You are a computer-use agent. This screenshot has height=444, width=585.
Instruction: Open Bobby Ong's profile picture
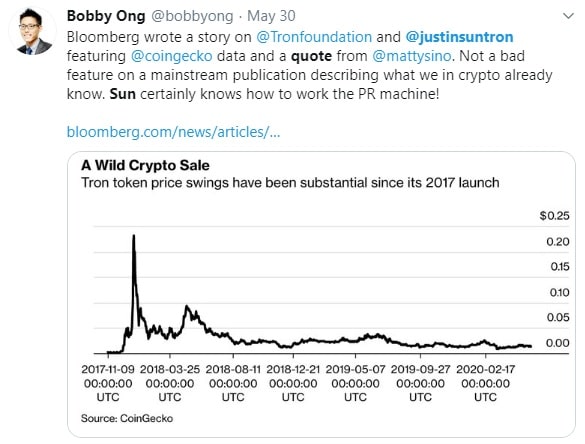coord(33,31)
